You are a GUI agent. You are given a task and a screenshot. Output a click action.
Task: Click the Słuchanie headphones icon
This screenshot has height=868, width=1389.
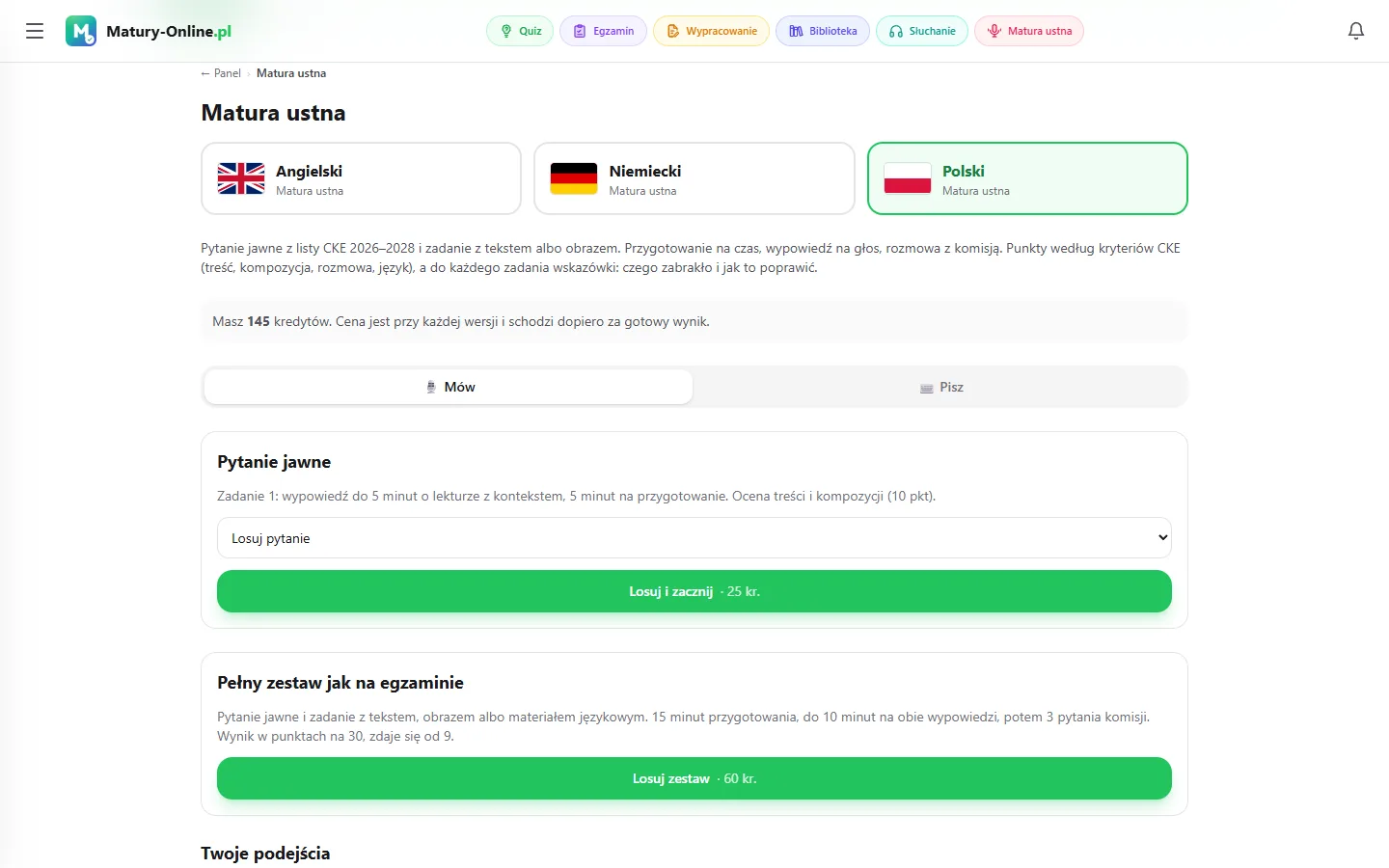[896, 31]
